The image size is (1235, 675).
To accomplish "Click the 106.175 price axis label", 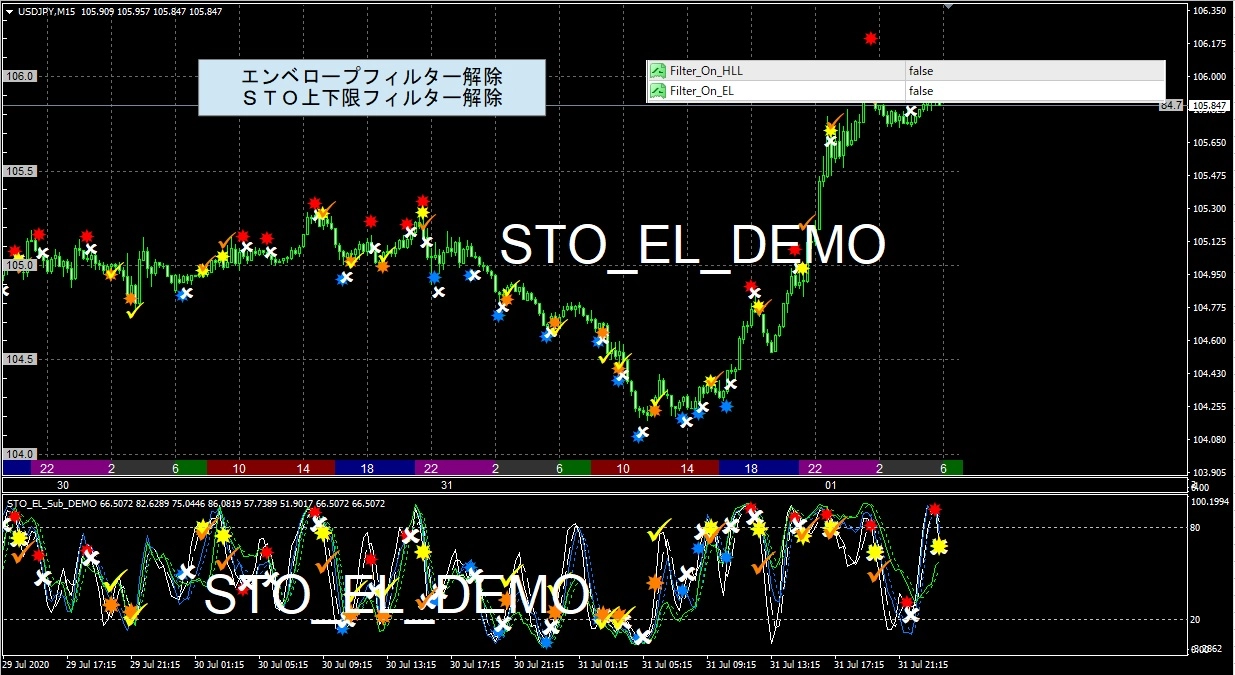I will [1210, 44].
